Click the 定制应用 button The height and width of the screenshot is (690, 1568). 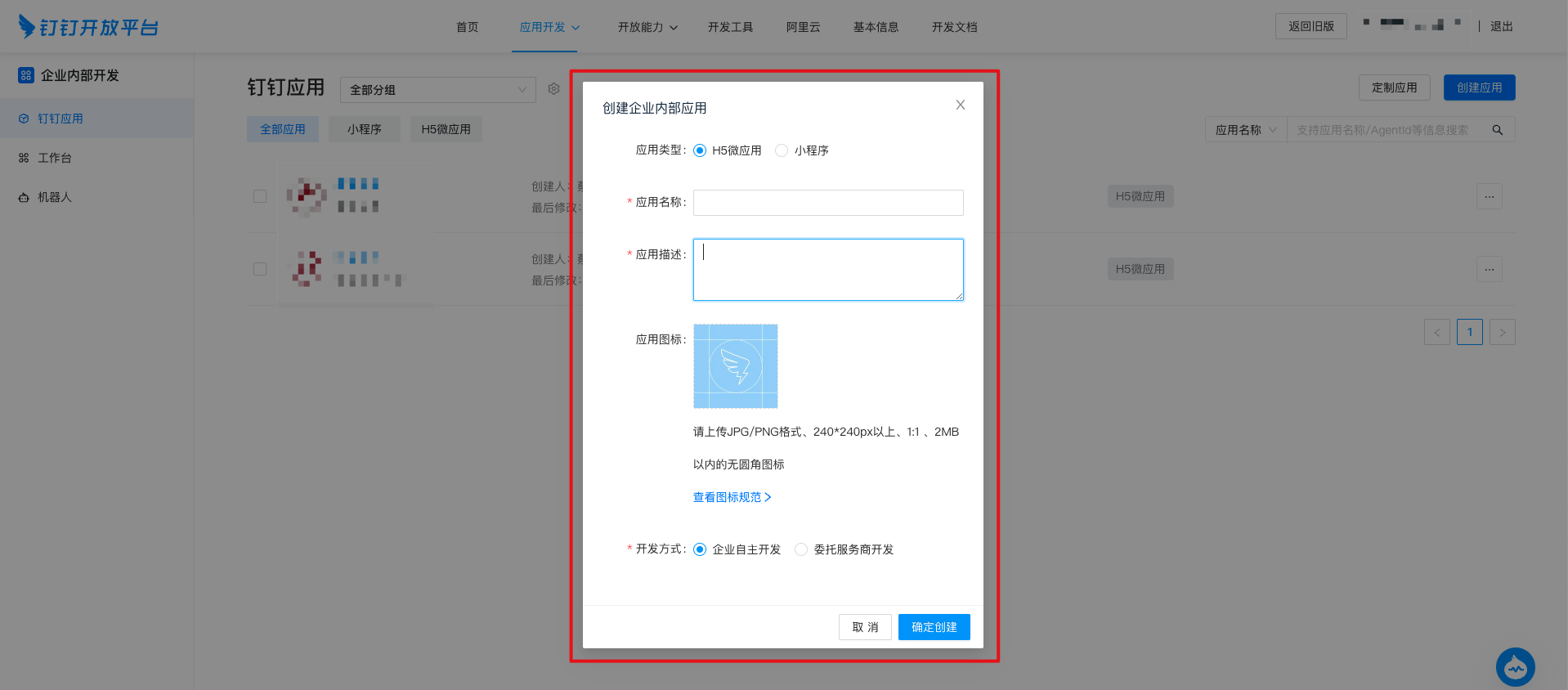pos(1395,87)
